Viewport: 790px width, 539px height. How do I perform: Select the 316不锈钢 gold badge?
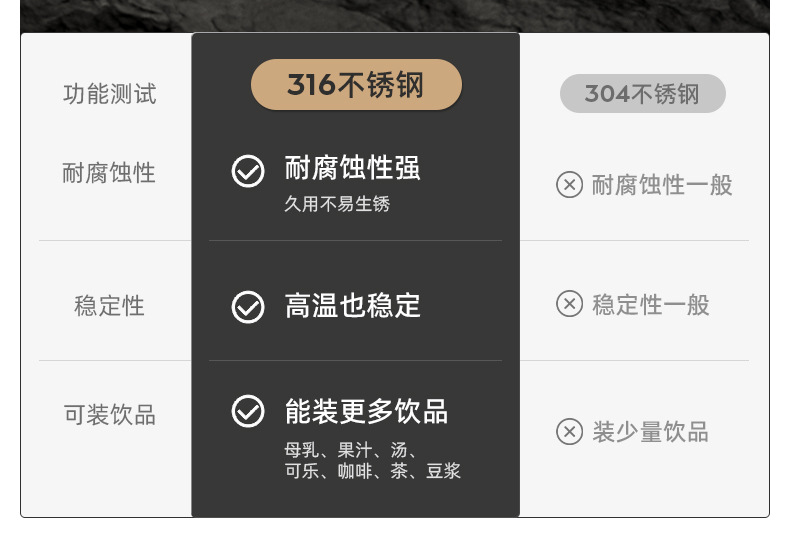[x=356, y=85]
